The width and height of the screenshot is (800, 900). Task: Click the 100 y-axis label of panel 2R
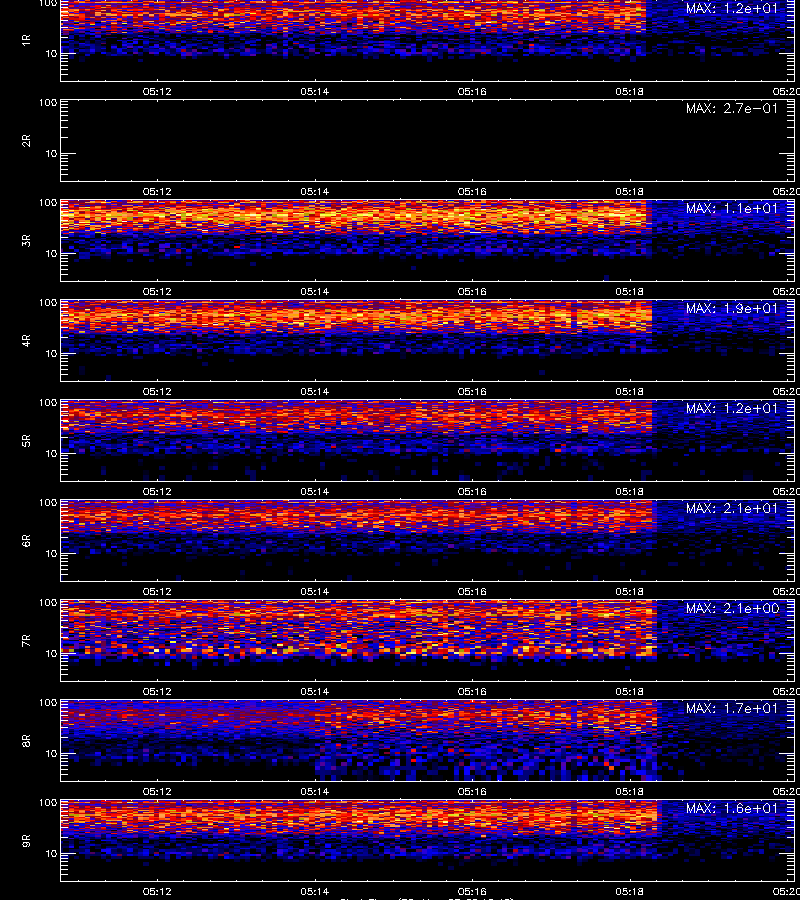tap(48, 103)
